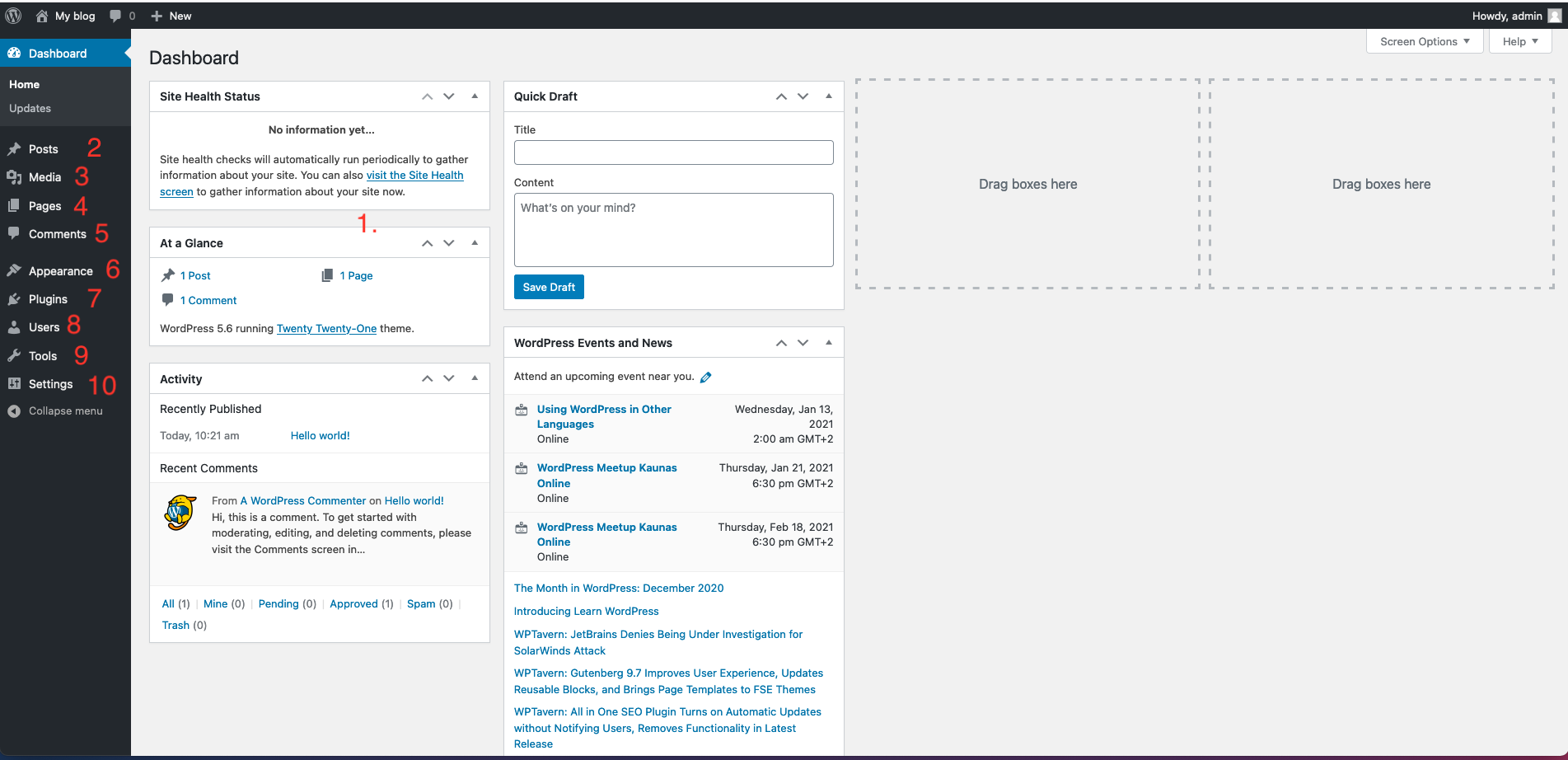This screenshot has height=760, width=1568.
Task: Click calendar icon for Jan 21 Kaunas meetup
Action: [x=522, y=468]
